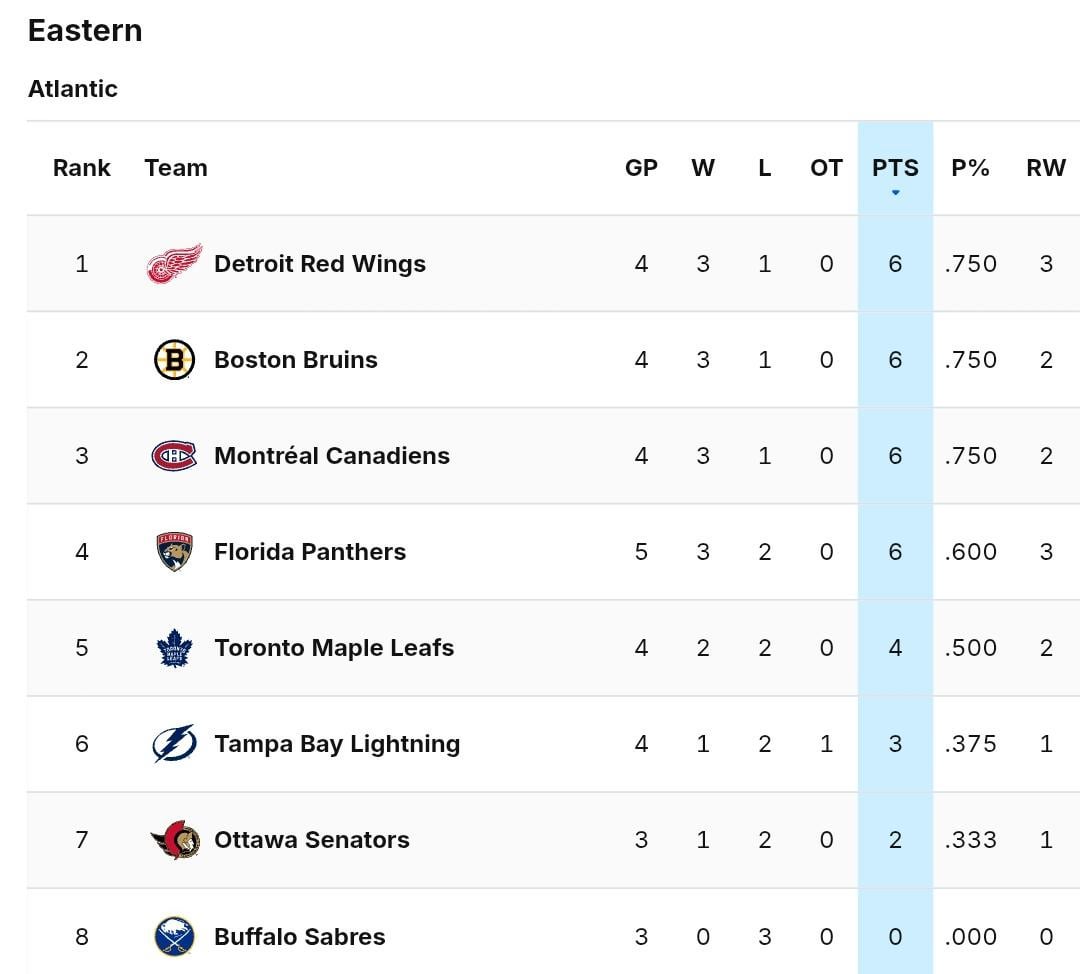1080x974 pixels.
Task: Click the Florida Panthers logo
Action: point(175,551)
